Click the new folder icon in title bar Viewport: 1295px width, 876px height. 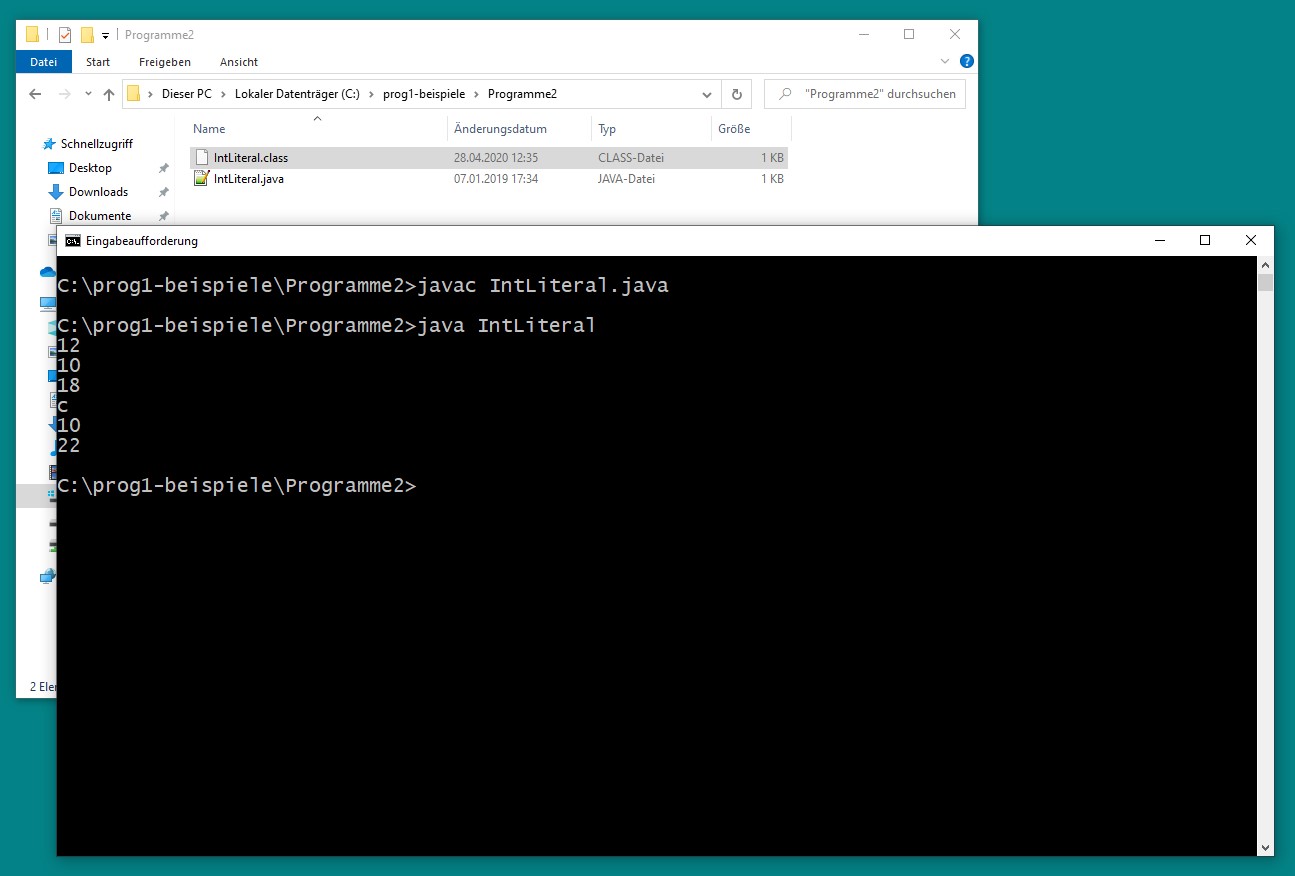pyautogui.click(x=87, y=35)
